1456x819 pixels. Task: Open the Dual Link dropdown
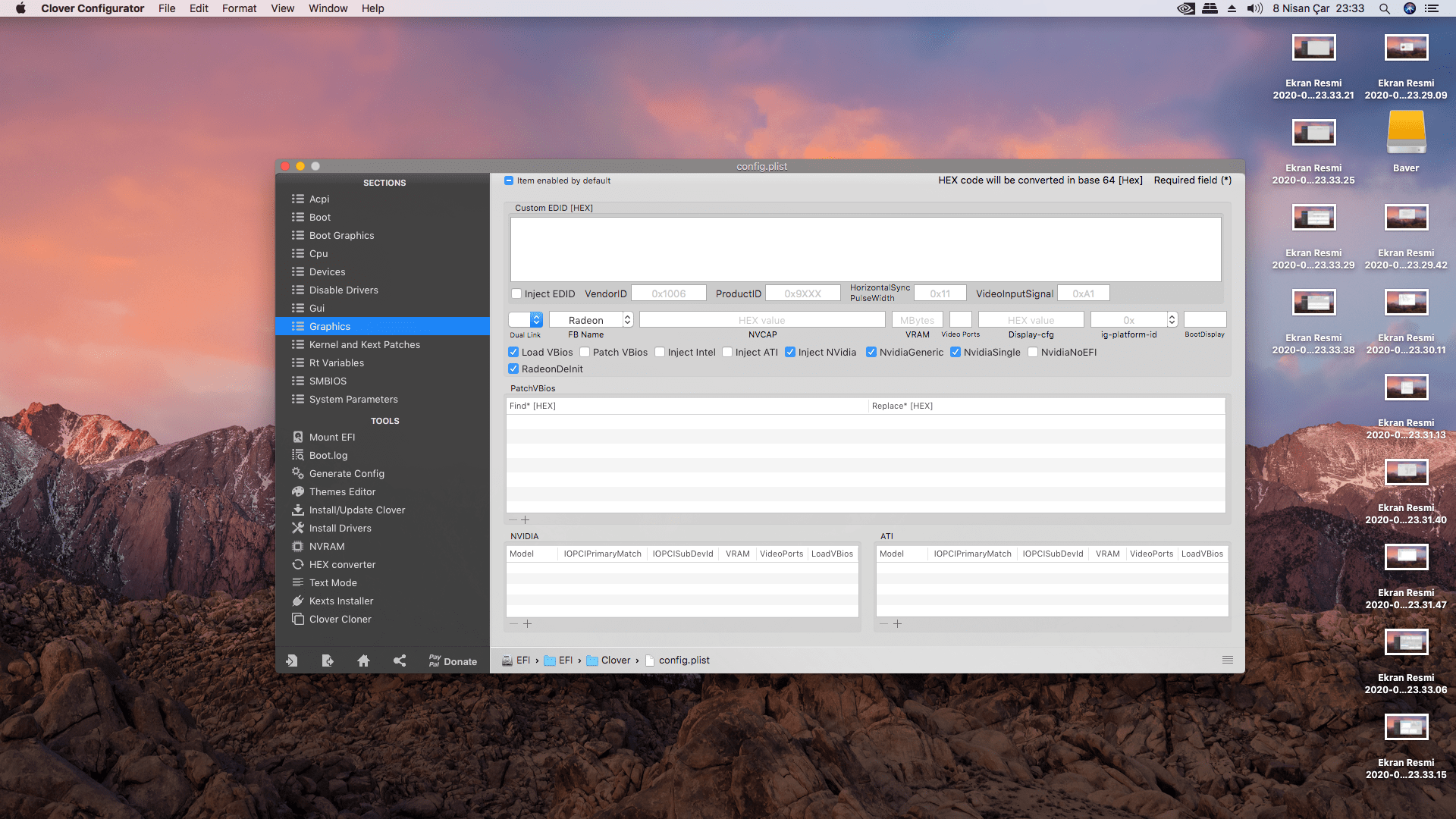point(536,320)
